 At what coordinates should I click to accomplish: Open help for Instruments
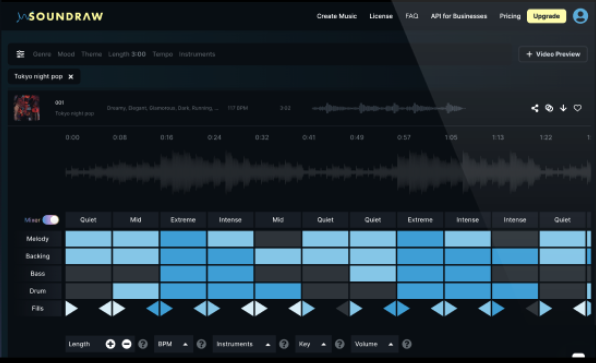click(x=284, y=344)
